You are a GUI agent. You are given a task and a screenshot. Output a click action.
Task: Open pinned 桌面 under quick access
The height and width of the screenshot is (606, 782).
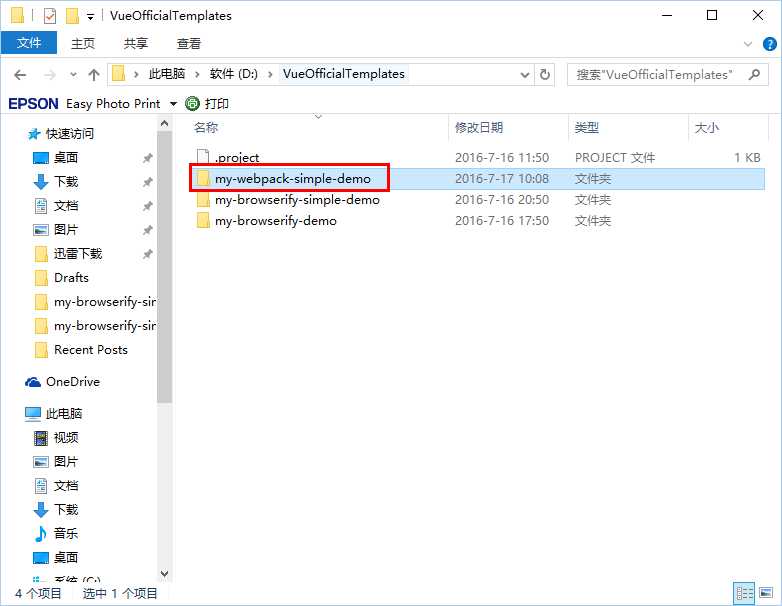click(x=65, y=158)
